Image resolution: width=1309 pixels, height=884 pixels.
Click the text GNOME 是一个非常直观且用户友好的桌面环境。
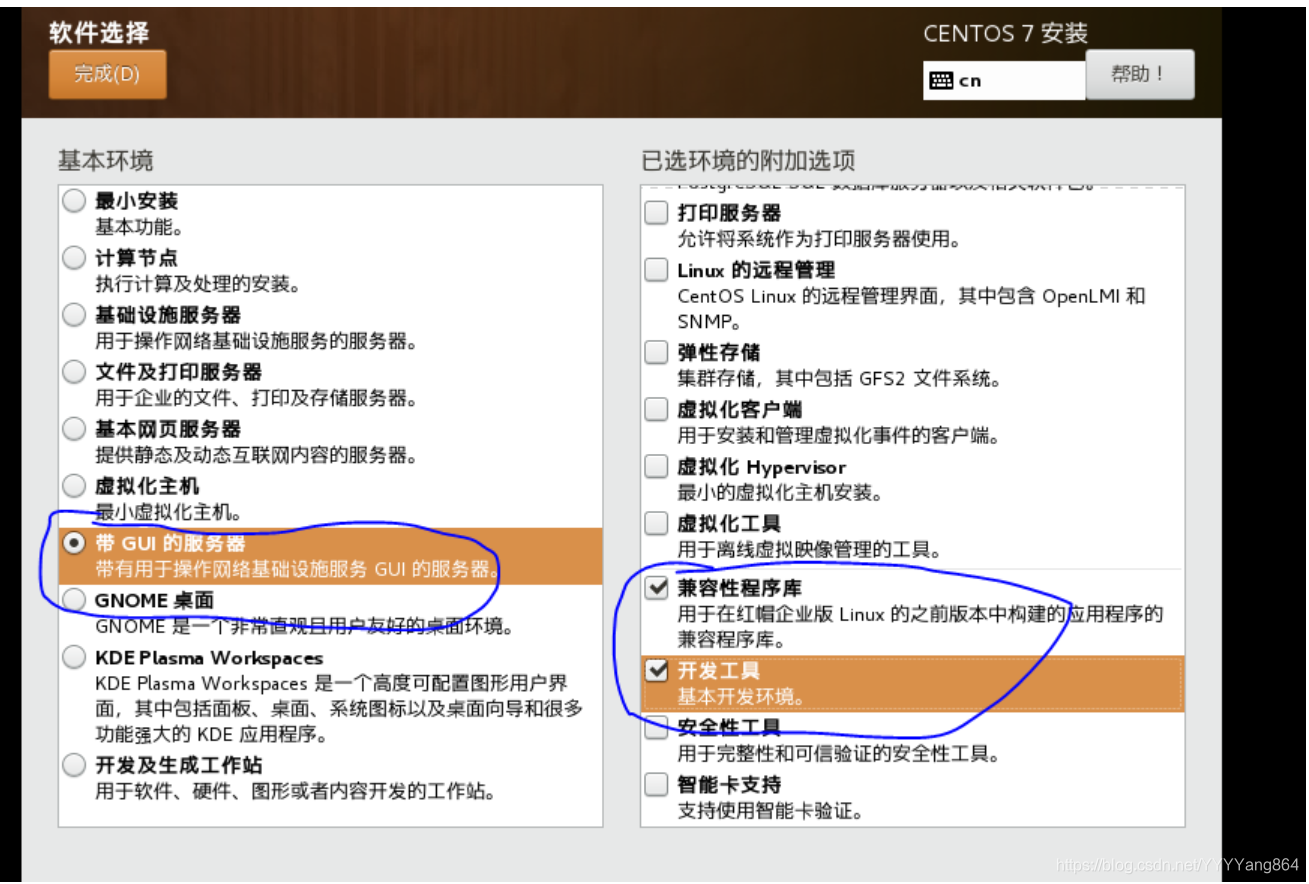[305, 627]
